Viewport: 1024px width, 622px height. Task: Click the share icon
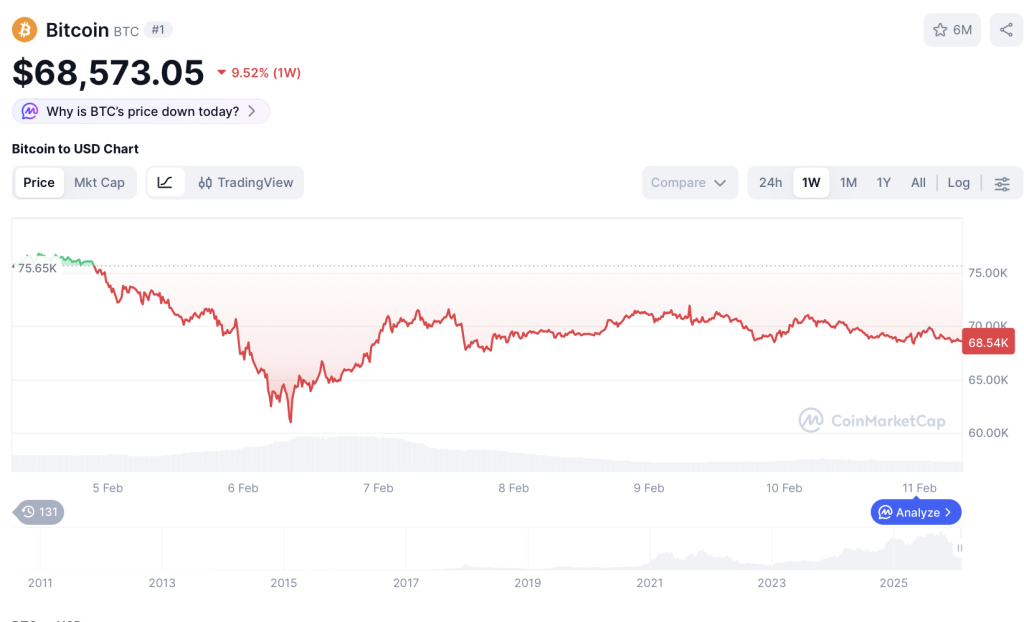1006,30
